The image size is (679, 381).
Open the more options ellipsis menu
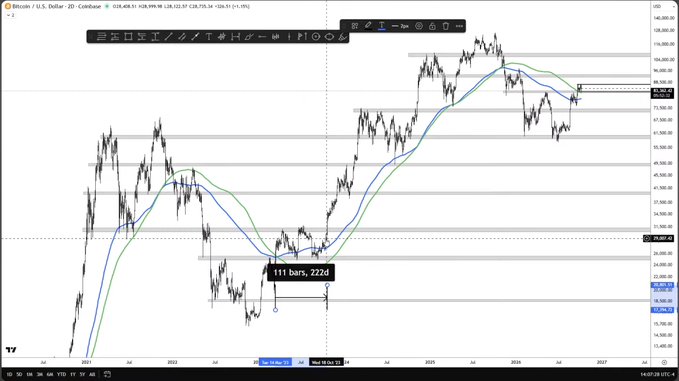point(459,26)
